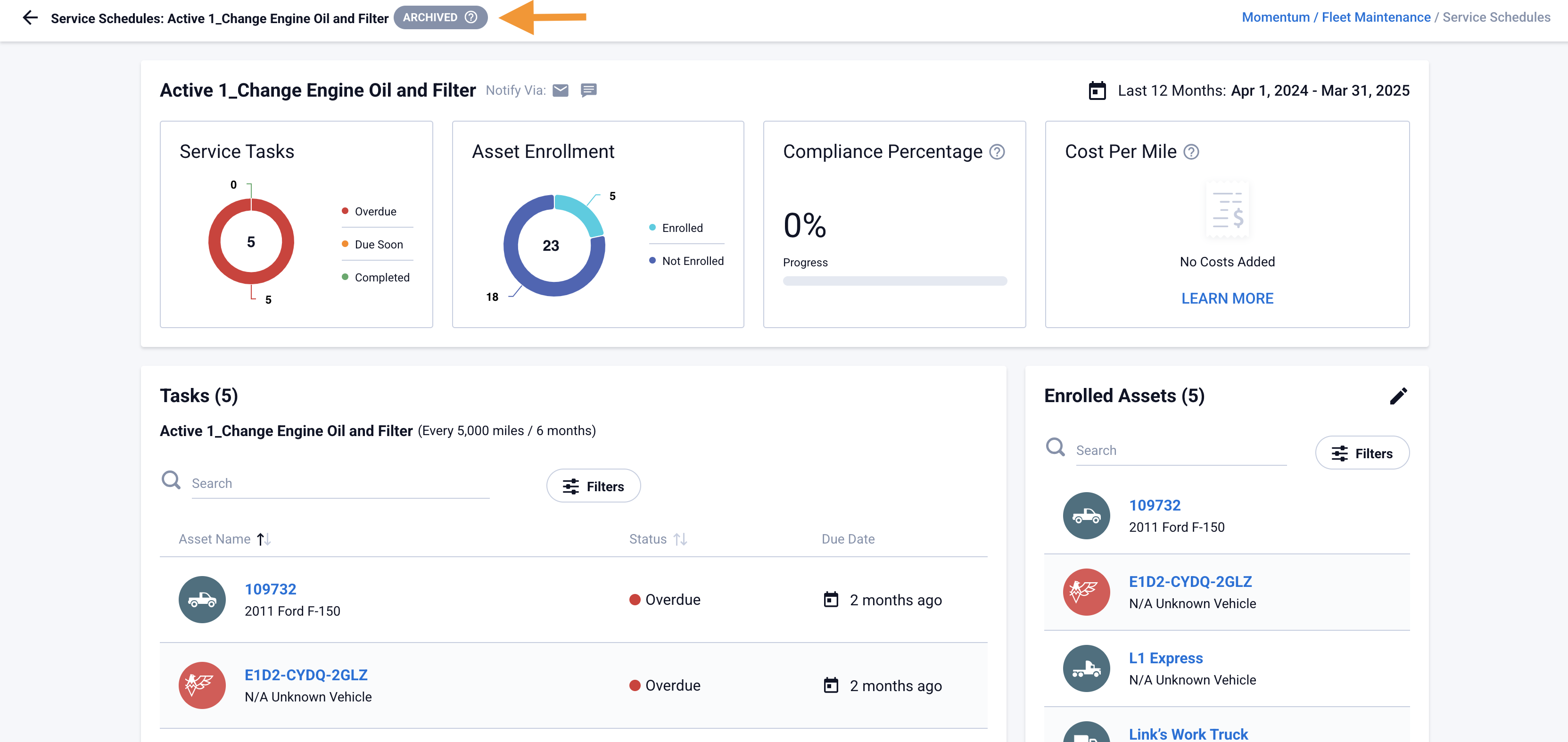Open the date range calendar icon
The height and width of the screenshot is (742, 1568).
click(x=1097, y=91)
